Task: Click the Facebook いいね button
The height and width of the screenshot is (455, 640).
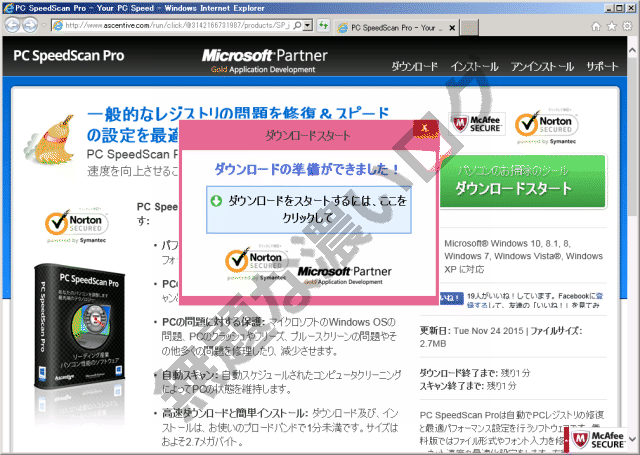Action: click(x=451, y=298)
